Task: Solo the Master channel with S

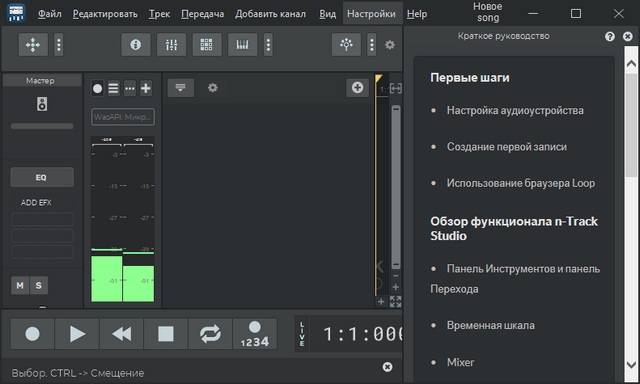Action: point(39,285)
